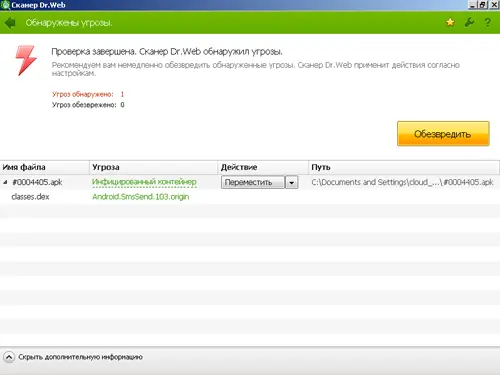This screenshot has height=375, width=500.
Task: Go back using the green arrow icon
Action: coord(10,23)
